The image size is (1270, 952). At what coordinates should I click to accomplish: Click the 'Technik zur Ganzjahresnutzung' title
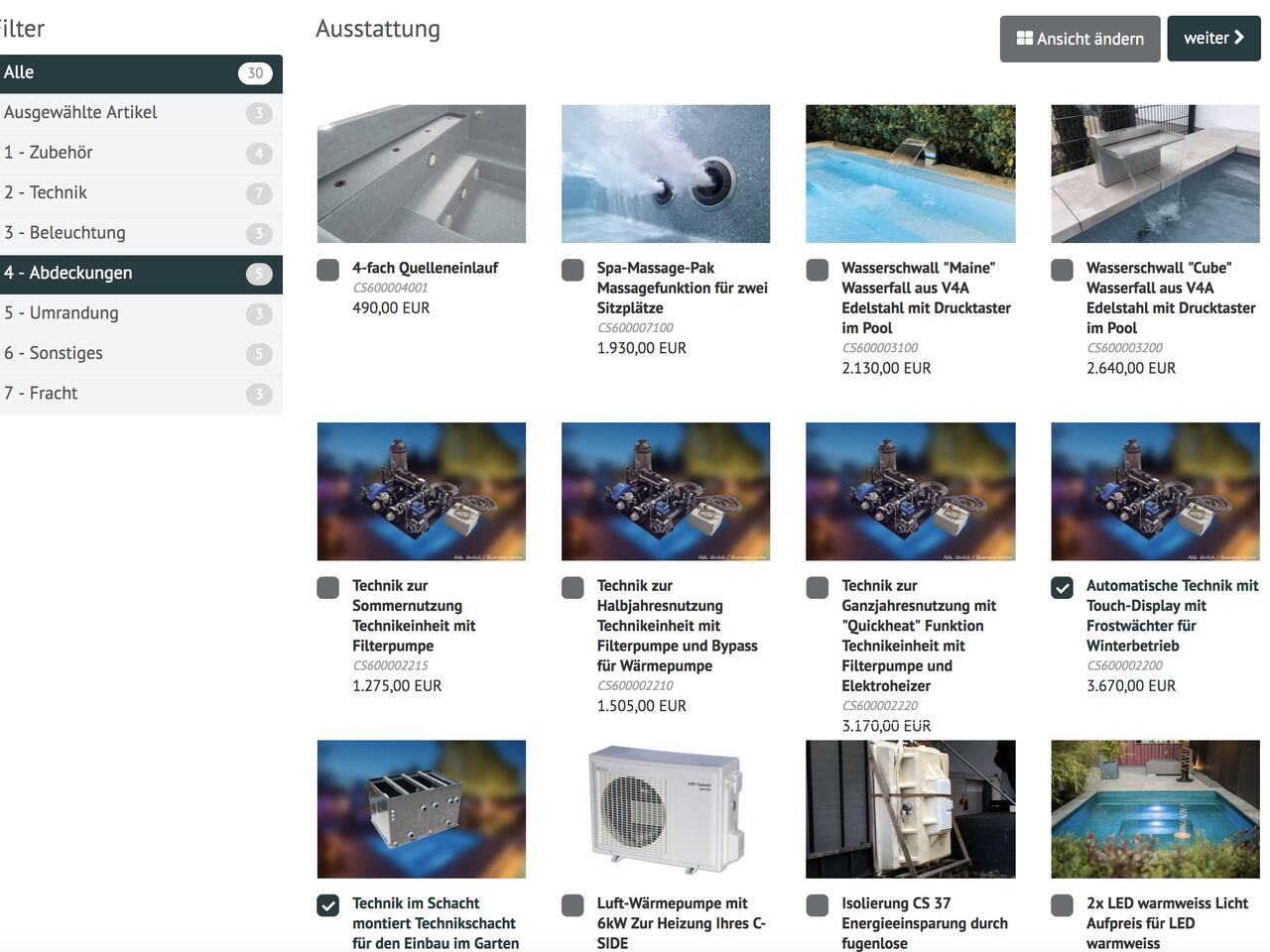point(919,636)
